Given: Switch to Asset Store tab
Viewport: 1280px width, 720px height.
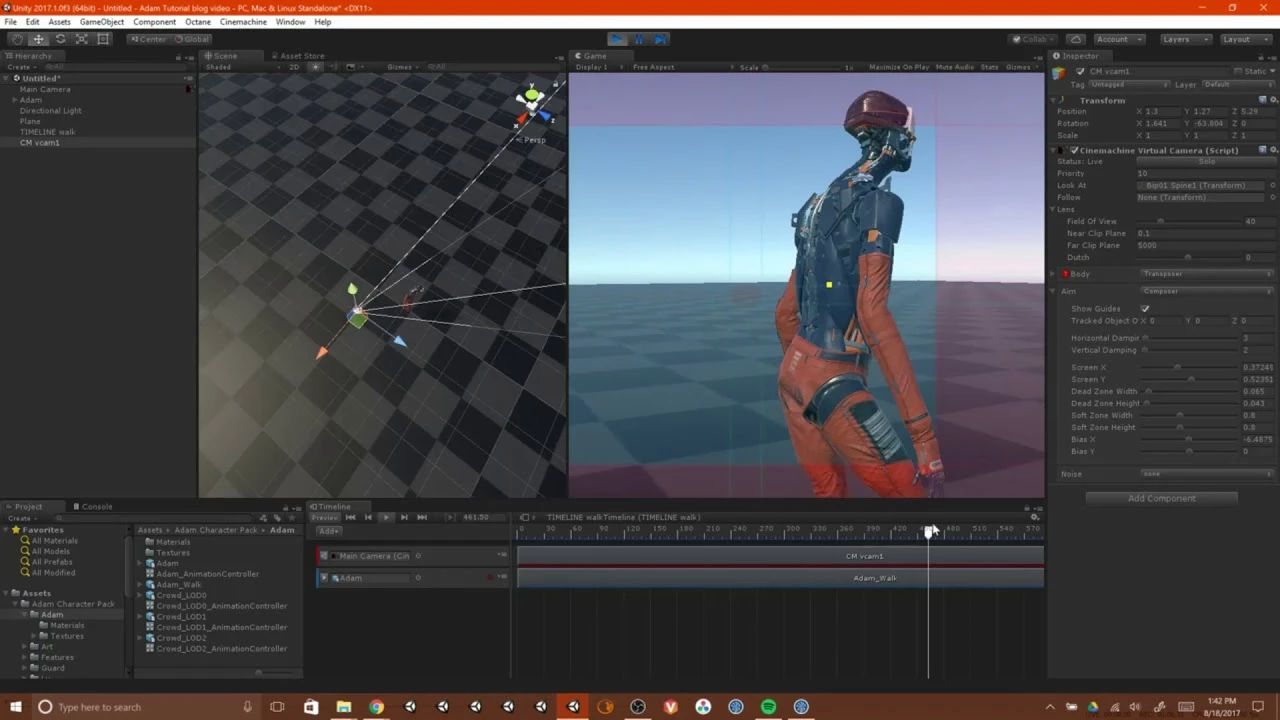Looking at the screenshot, I should click(296, 56).
